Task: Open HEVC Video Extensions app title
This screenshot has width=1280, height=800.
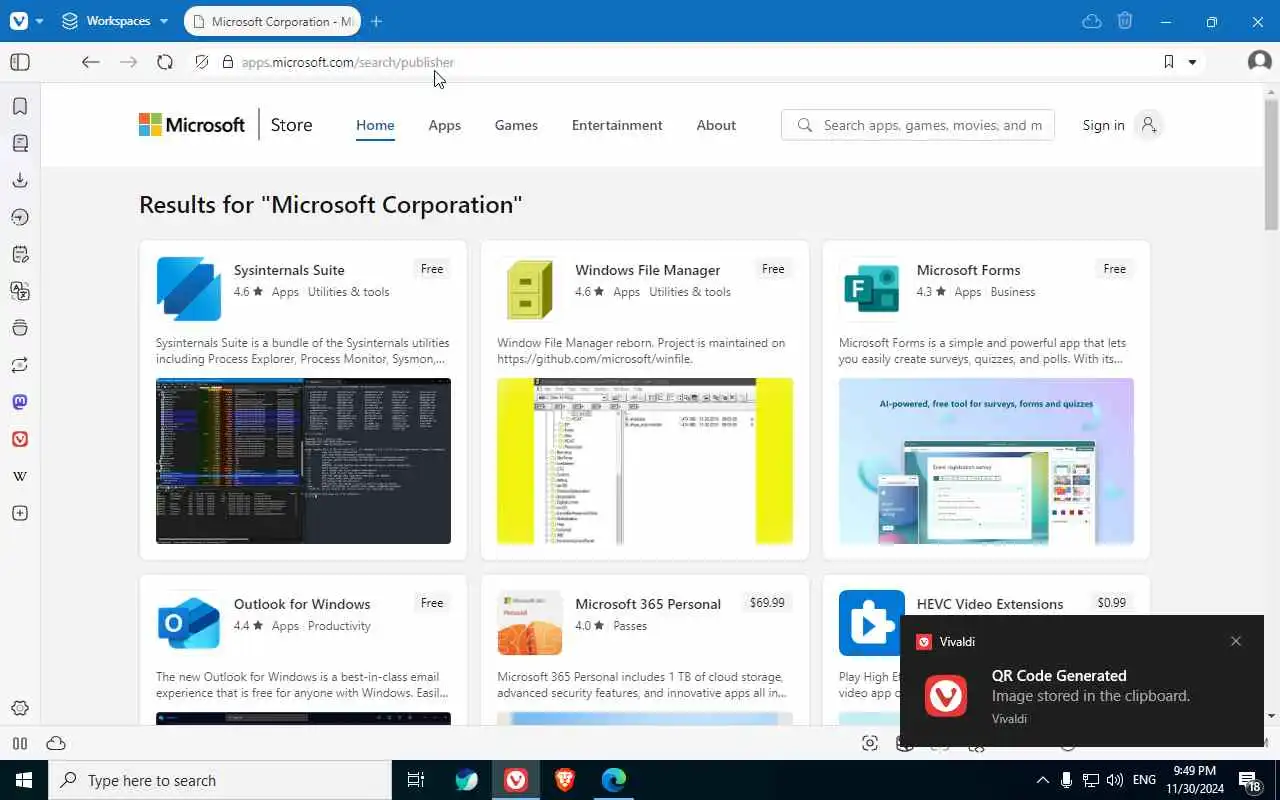Action: click(x=990, y=604)
